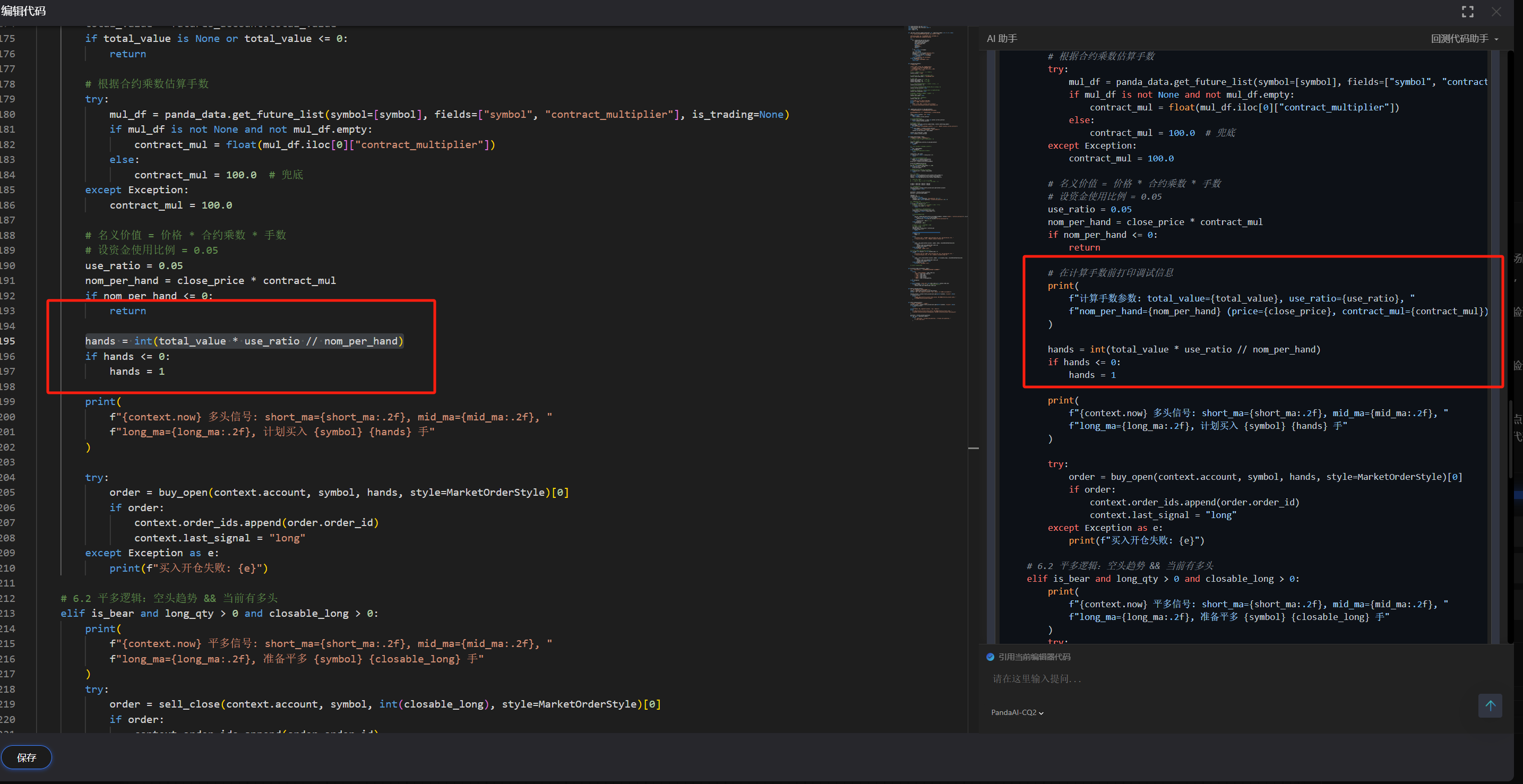Image resolution: width=1523 pixels, height=784 pixels.
Task: Click the AI 助手 panel title
Action: tap(1002, 39)
